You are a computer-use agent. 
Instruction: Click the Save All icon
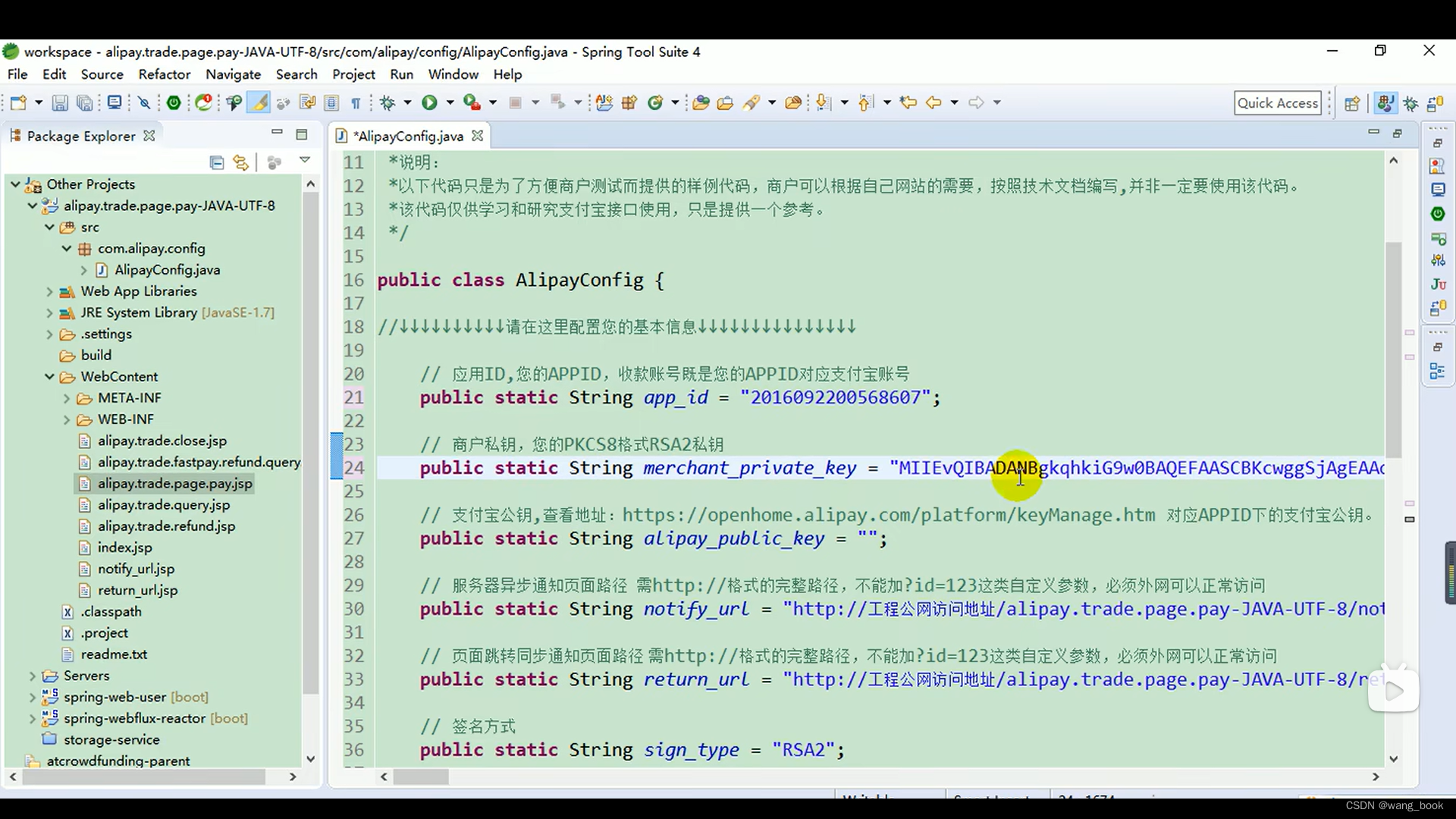[x=85, y=102]
